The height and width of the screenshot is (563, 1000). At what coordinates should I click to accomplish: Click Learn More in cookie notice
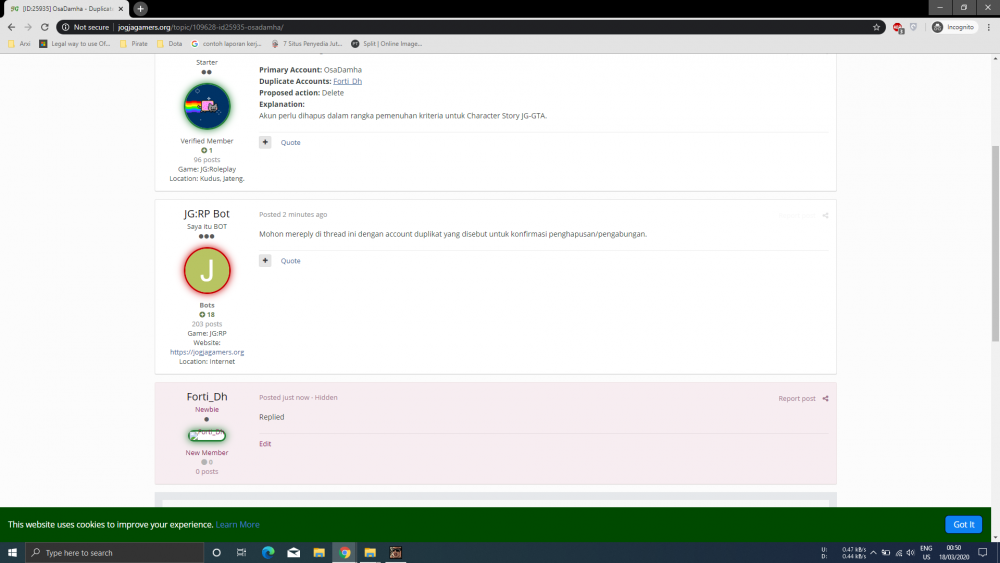coord(237,525)
